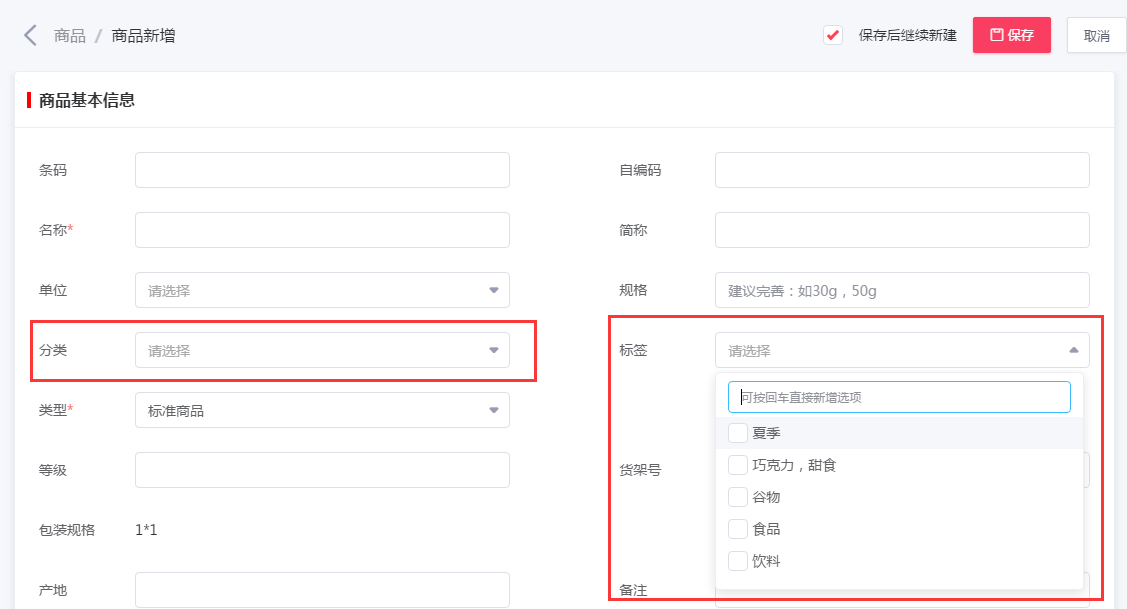The image size is (1127, 609).
Task: Click the 自编码 input field
Action: click(901, 170)
